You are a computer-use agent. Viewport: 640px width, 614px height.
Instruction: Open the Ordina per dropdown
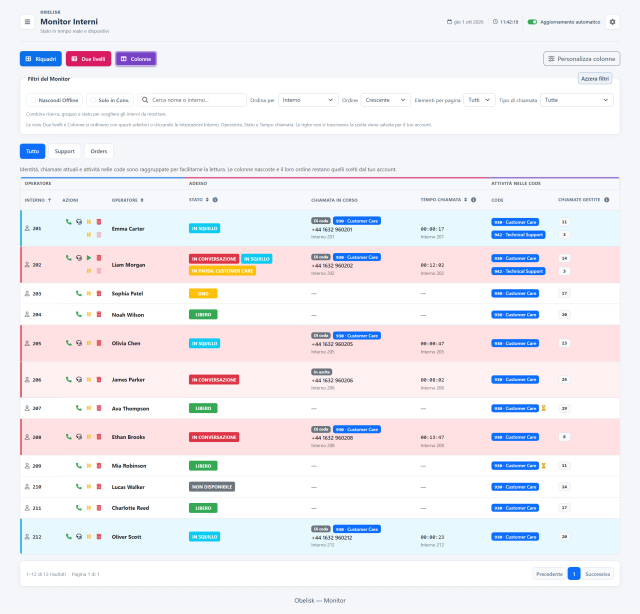point(308,100)
